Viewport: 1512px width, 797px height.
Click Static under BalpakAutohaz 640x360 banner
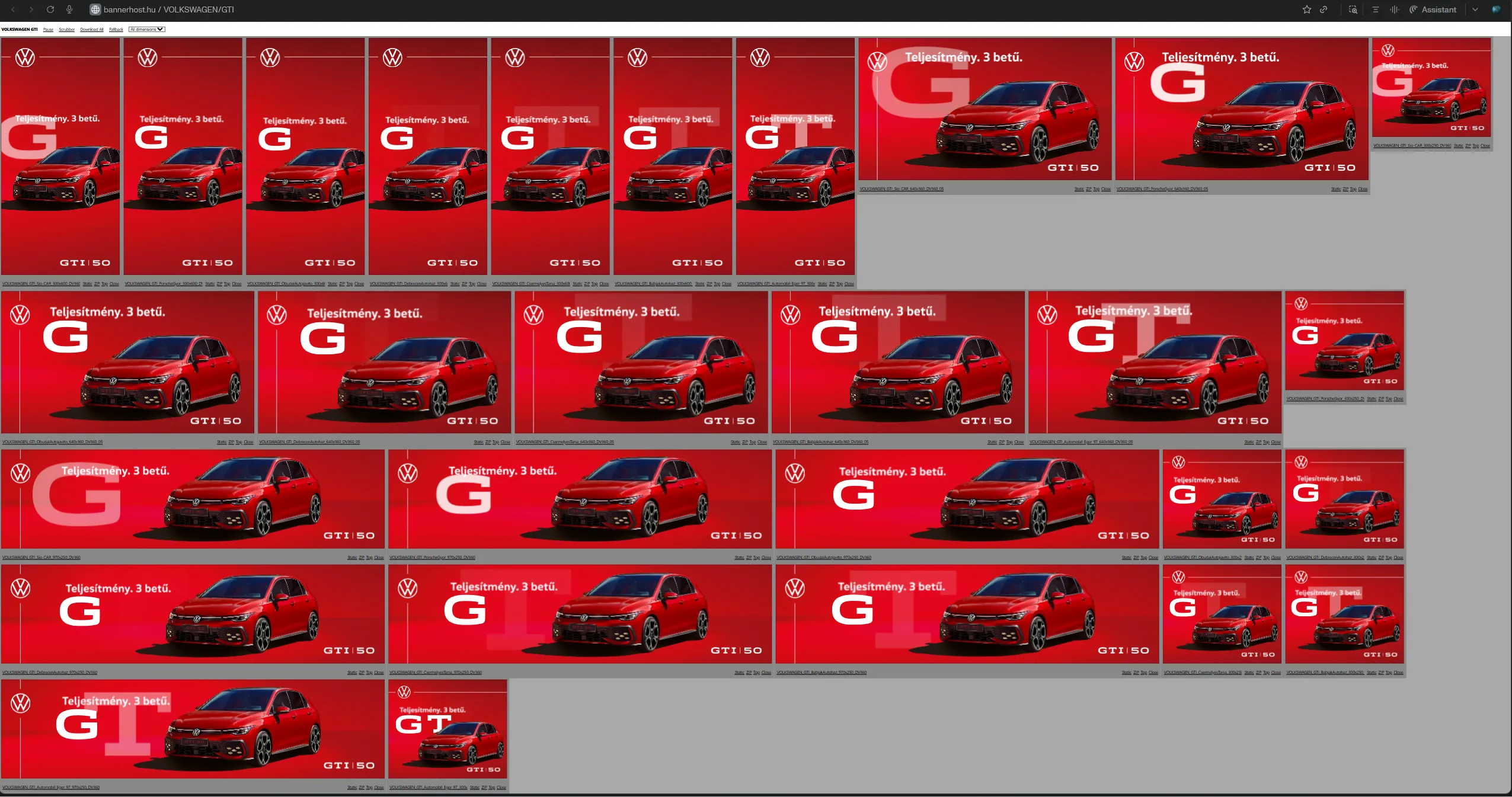[x=992, y=442]
